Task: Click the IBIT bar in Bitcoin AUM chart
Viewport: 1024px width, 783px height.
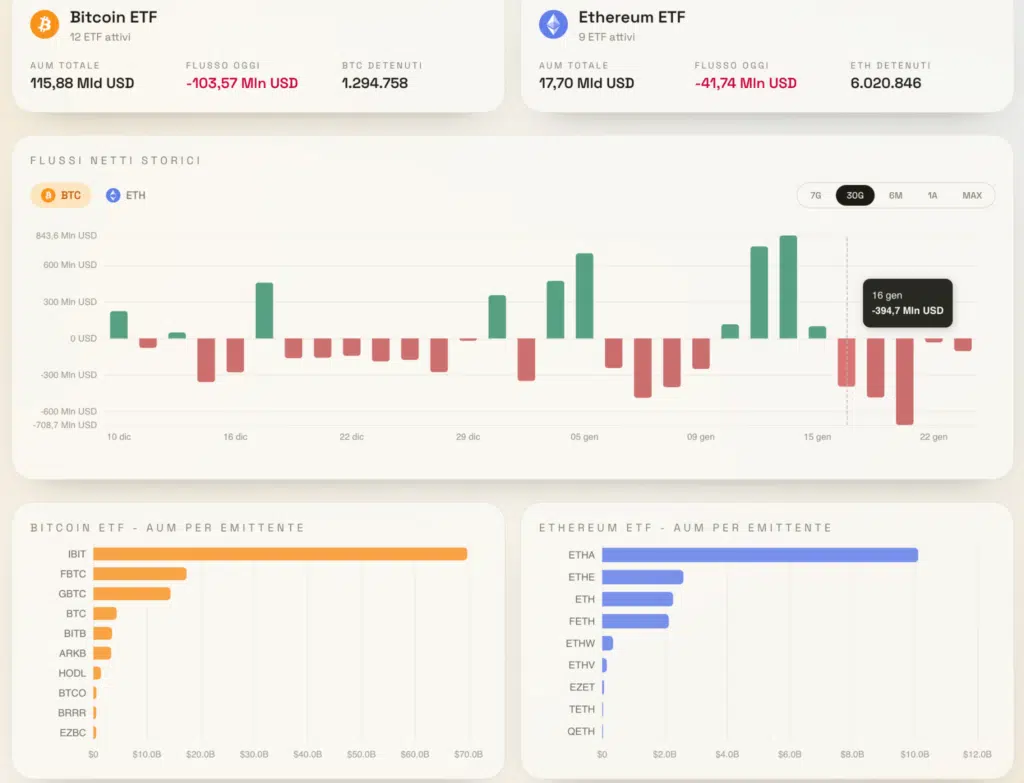Action: point(280,554)
